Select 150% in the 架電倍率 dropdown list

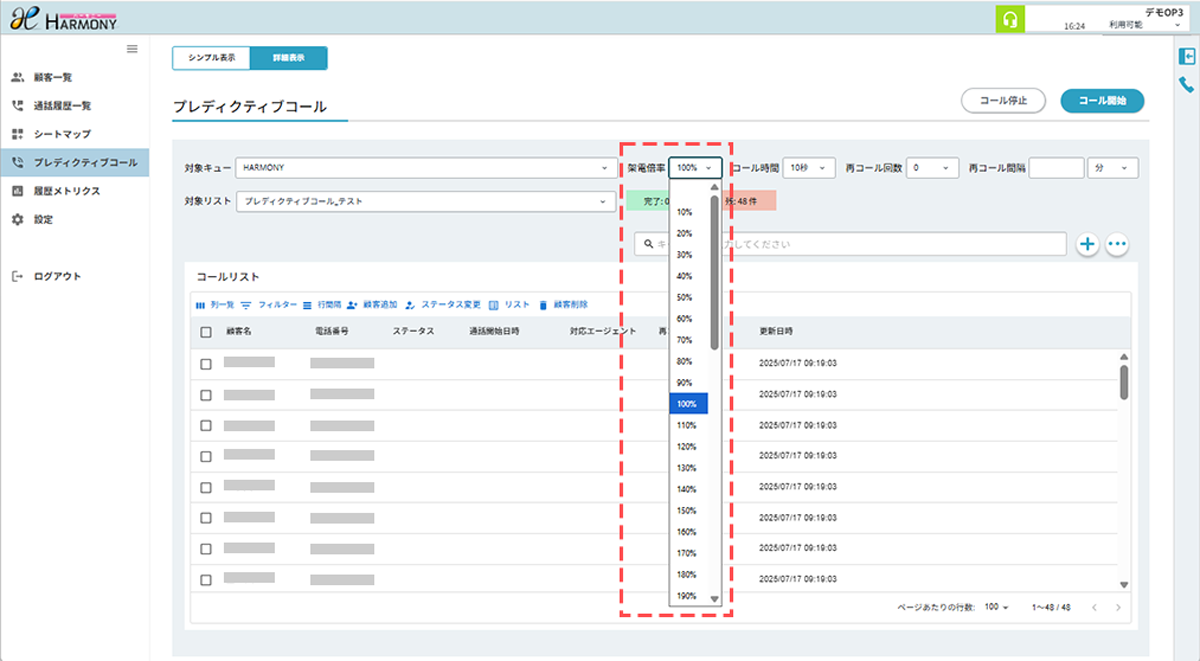[686, 511]
